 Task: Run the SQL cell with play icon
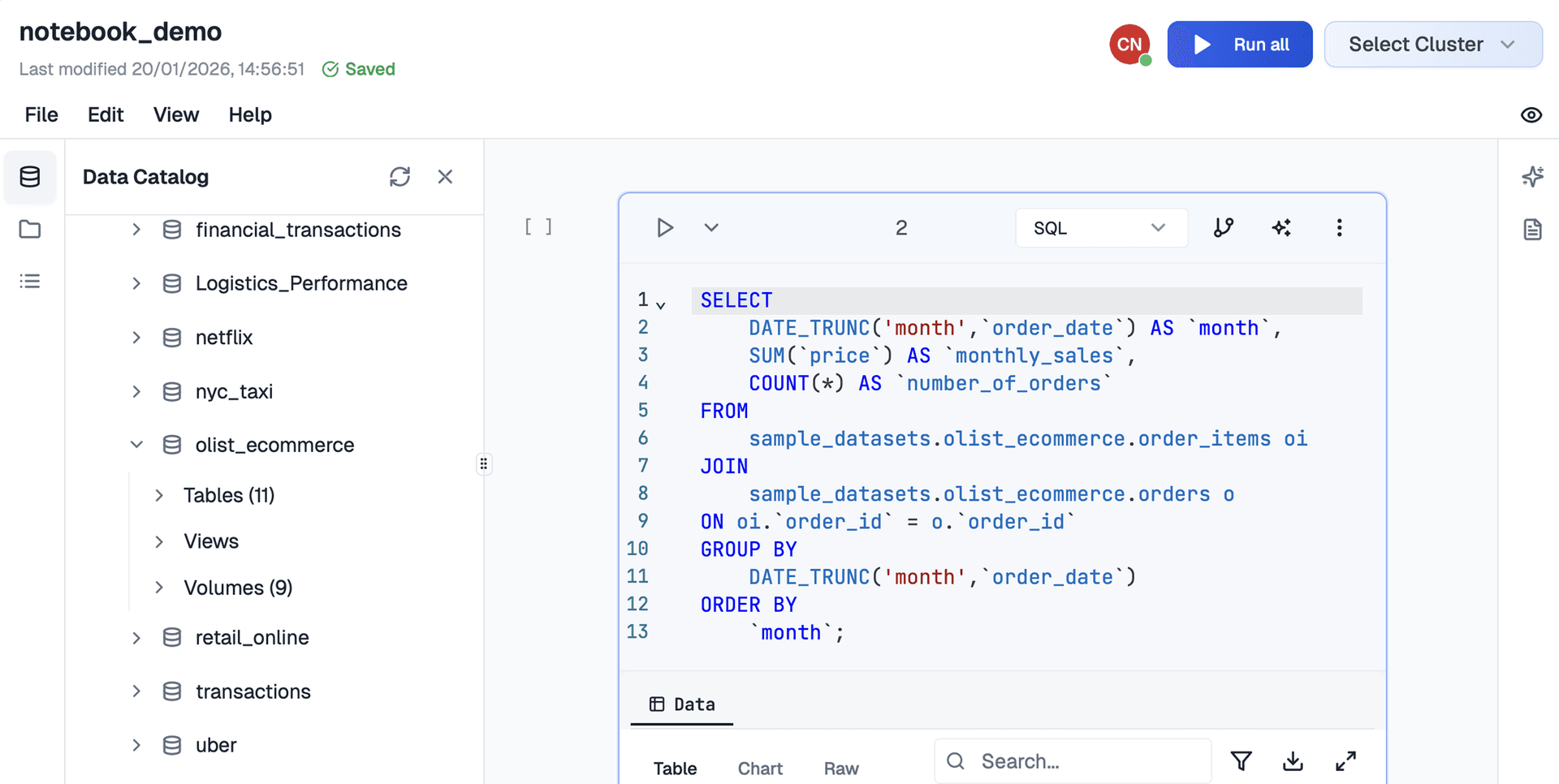coord(665,228)
